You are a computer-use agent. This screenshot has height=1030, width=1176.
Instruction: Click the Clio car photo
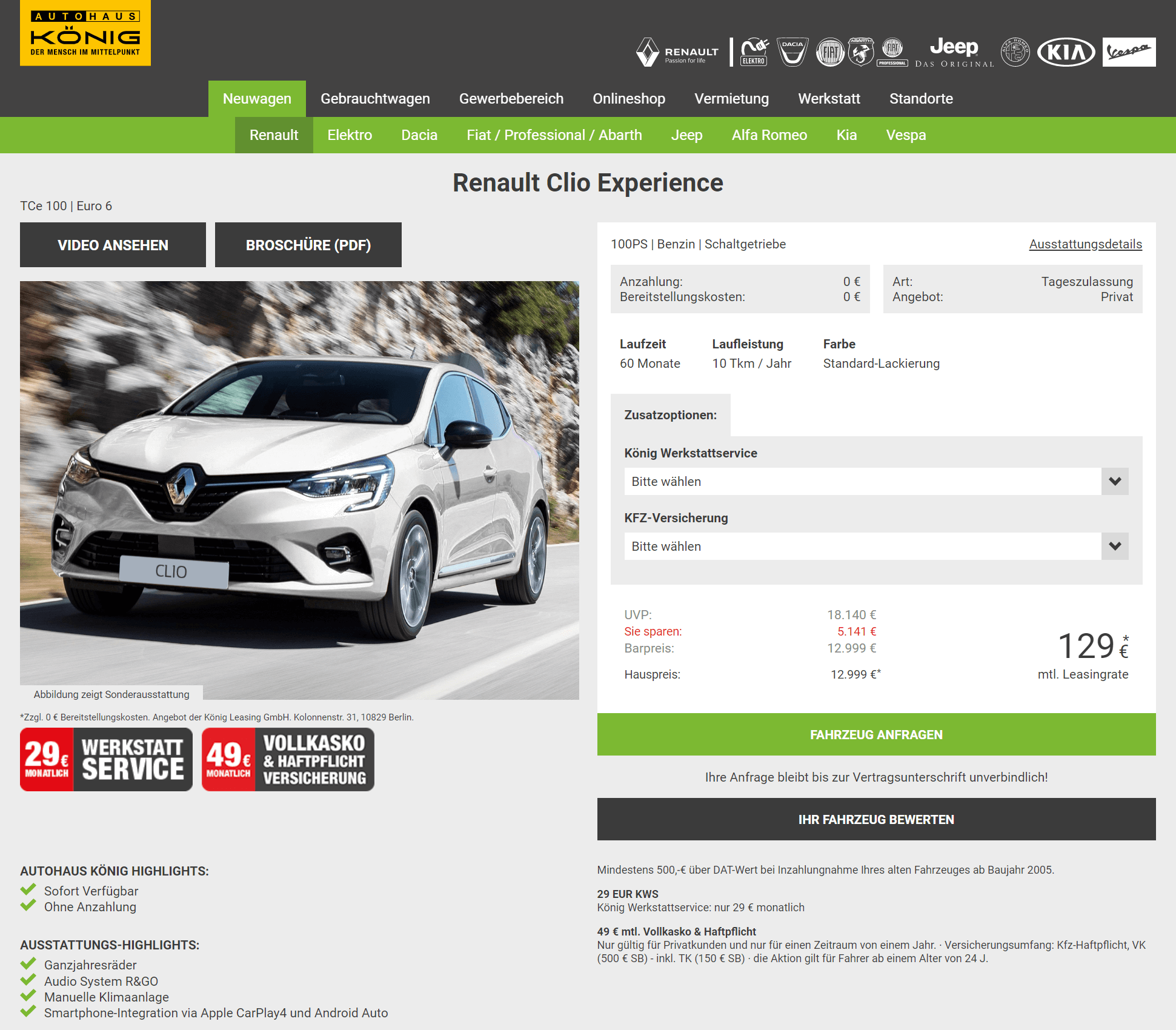299,490
